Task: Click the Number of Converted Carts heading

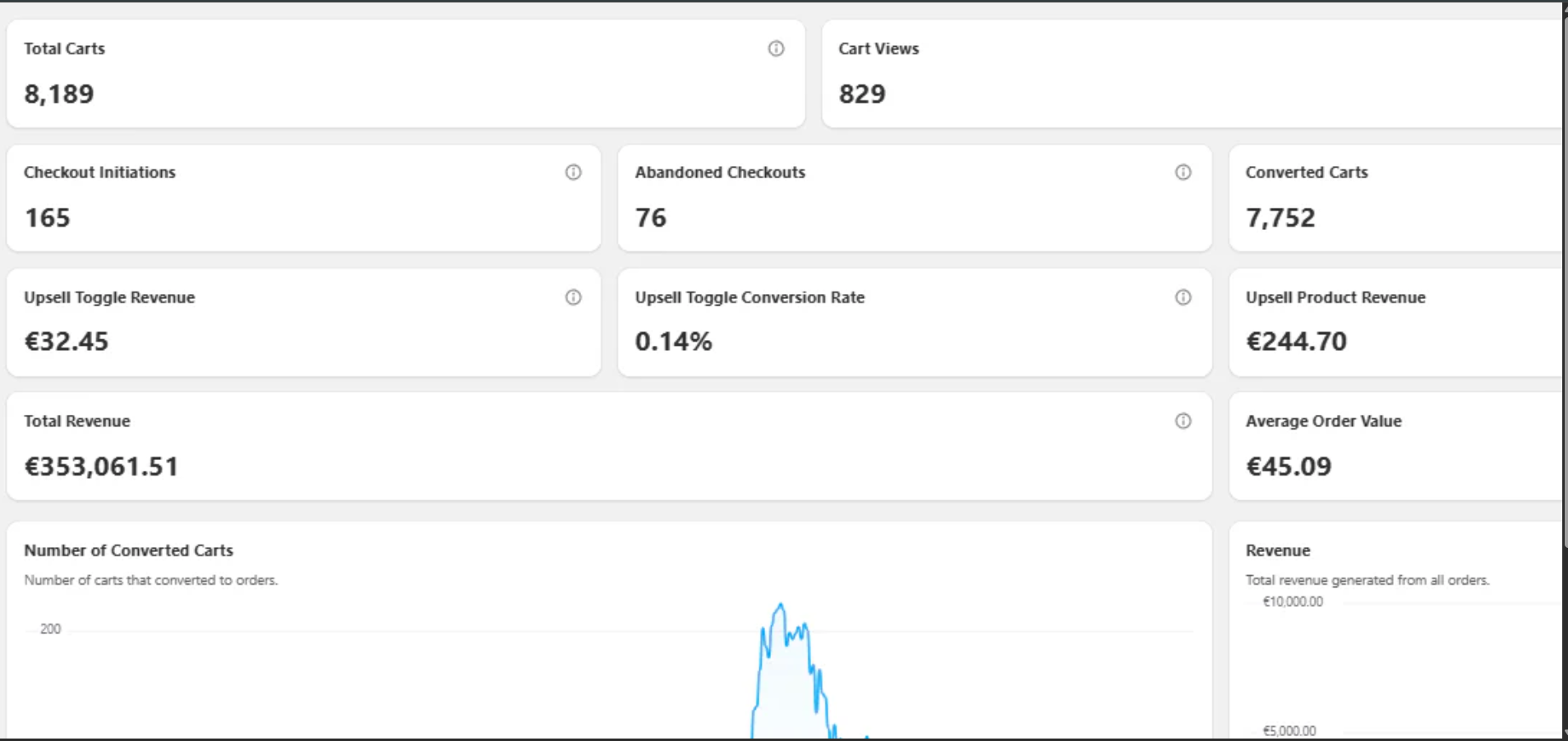Action: click(x=128, y=550)
